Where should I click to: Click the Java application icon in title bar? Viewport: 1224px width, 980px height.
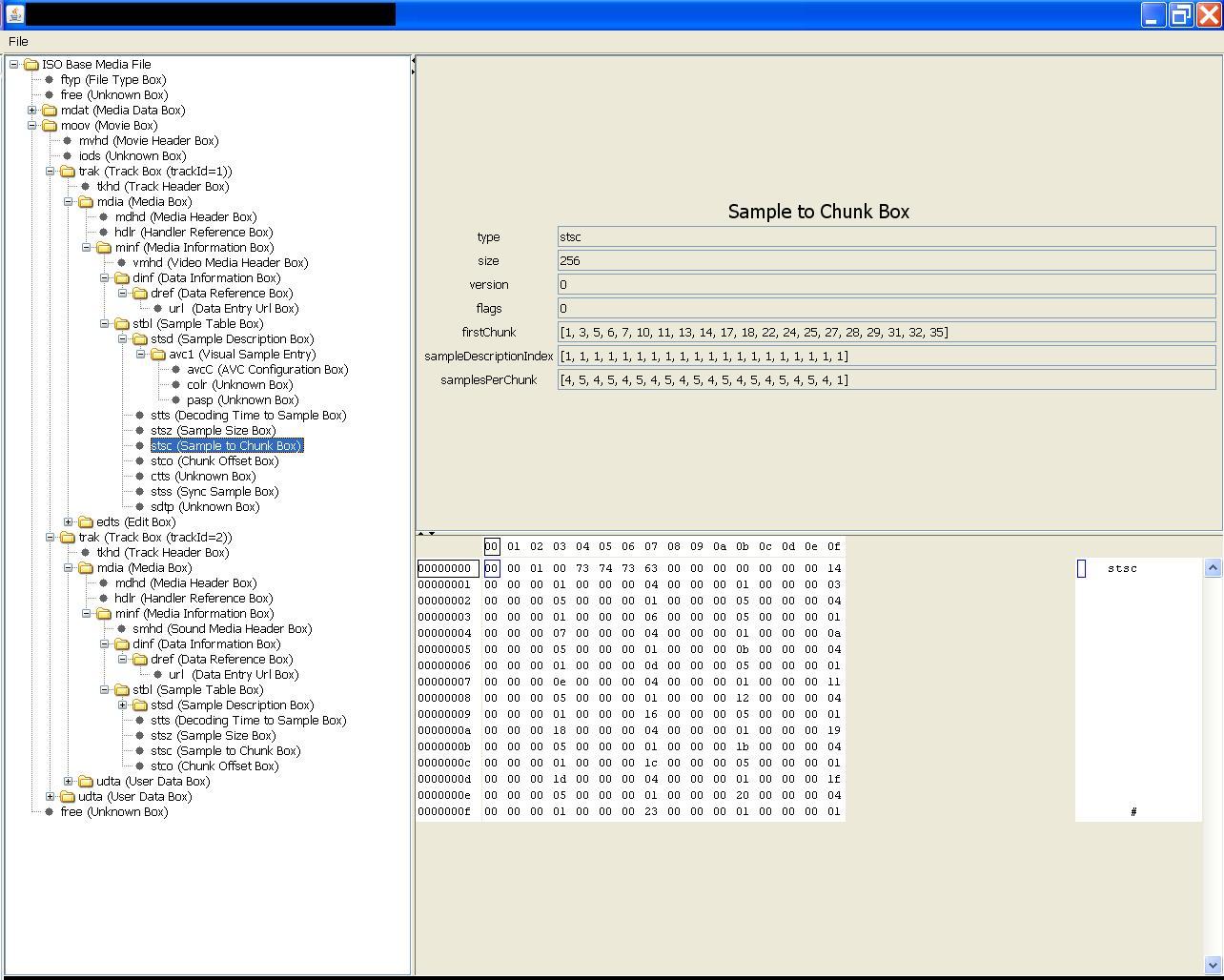pos(14,14)
